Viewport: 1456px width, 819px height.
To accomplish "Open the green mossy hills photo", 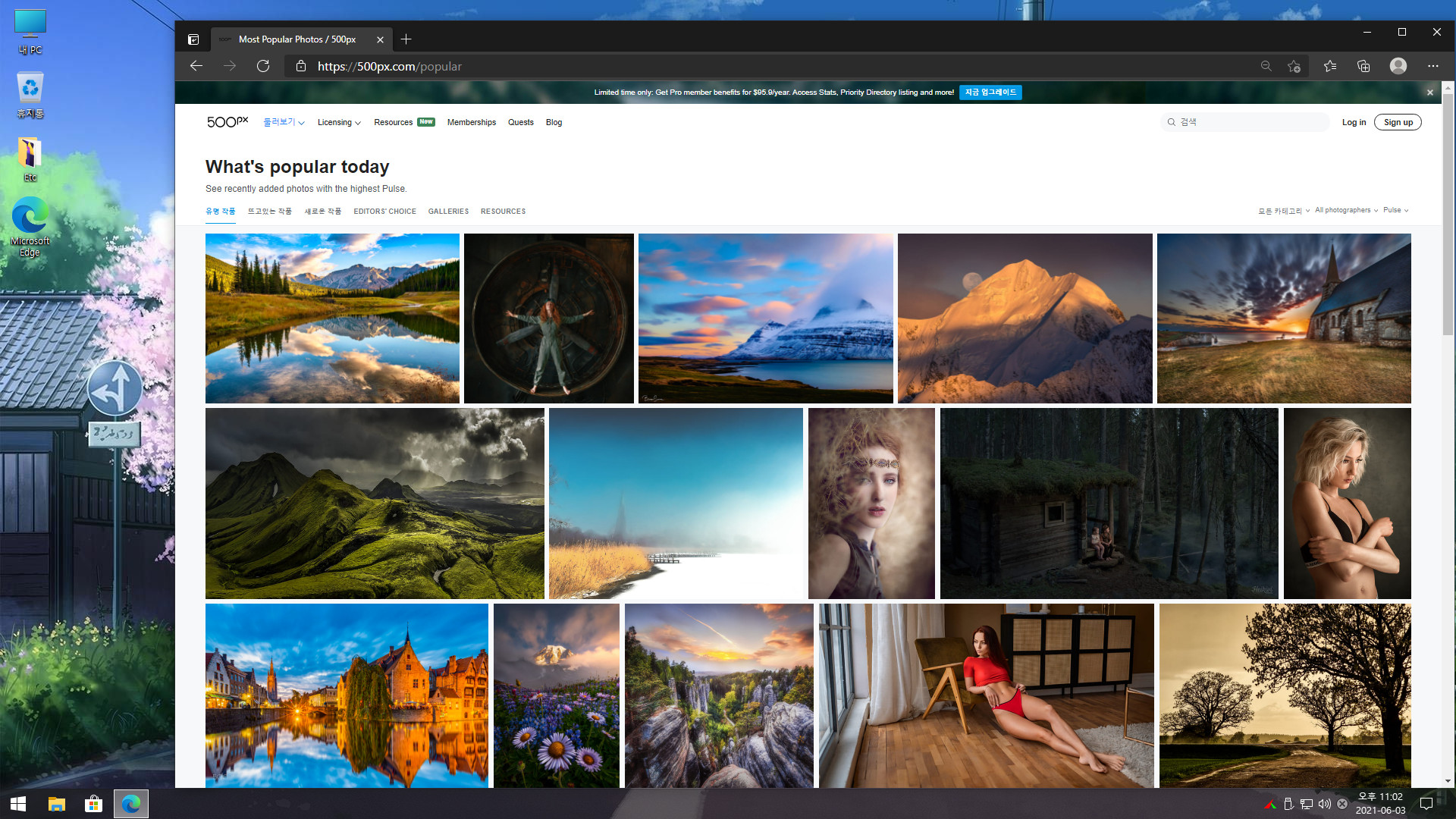I will (x=375, y=504).
